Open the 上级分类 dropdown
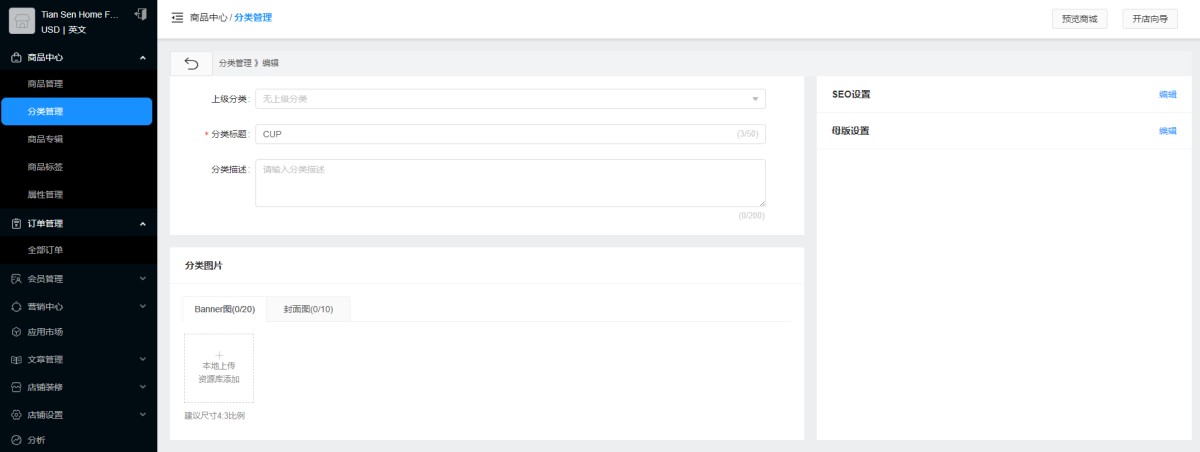Viewport: 1200px width, 452px height. pos(510,99)
